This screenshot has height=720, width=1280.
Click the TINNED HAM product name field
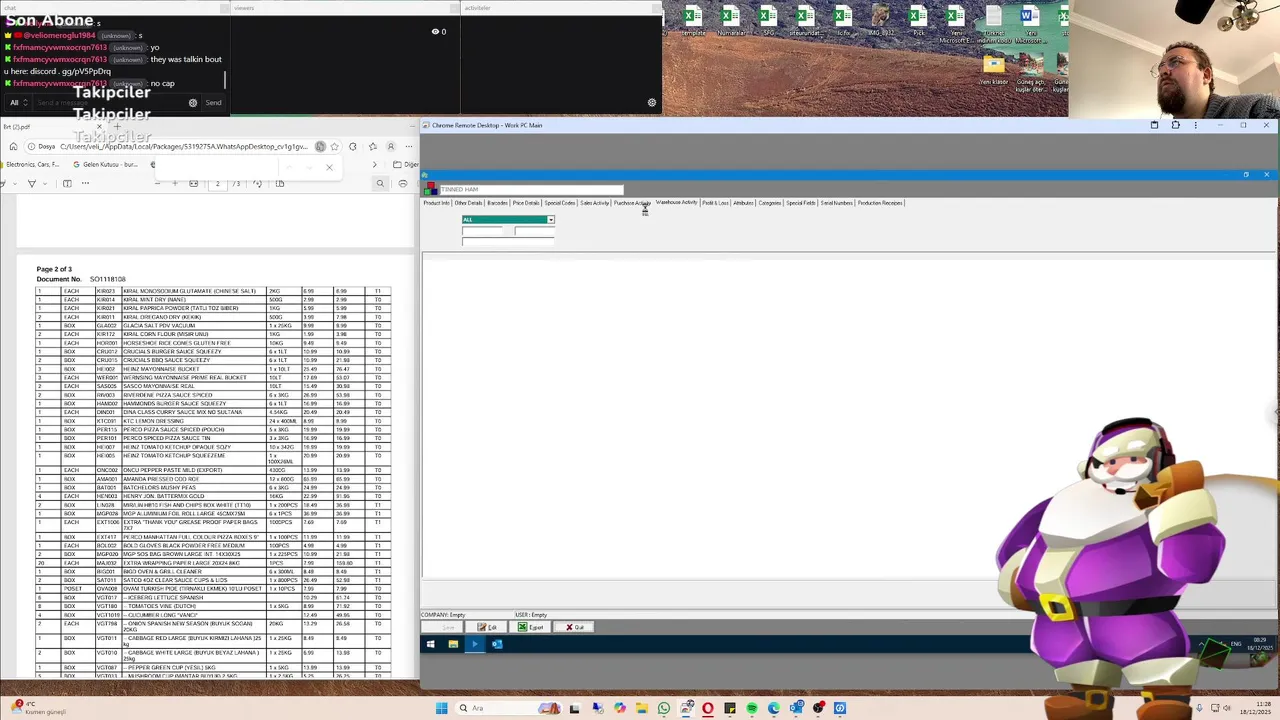(x=531, y=189)
